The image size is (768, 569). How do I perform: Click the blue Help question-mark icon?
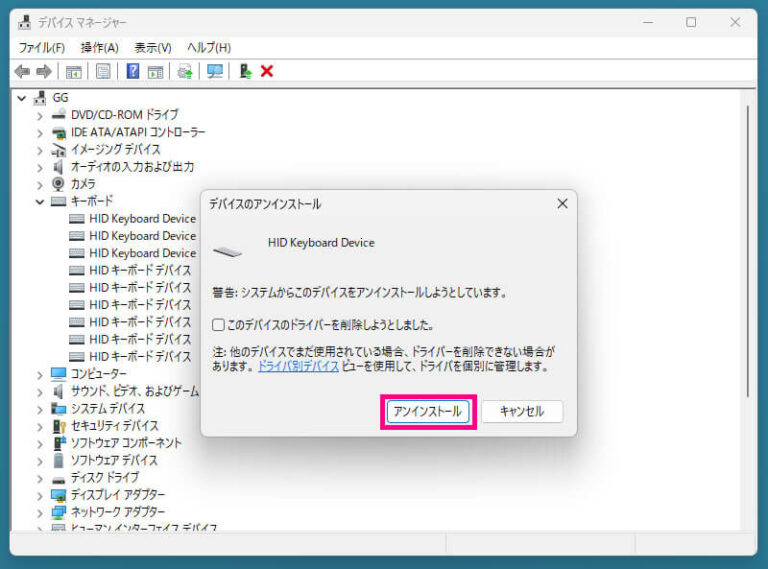click(x=132, y=71)
